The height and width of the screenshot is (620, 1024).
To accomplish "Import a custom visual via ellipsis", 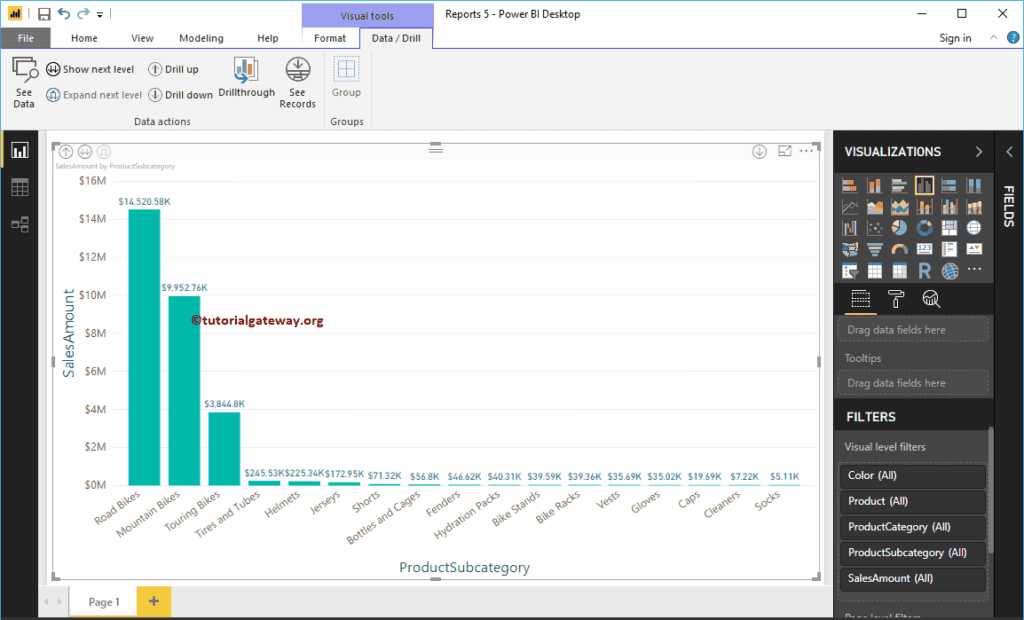I will pyautogui.click(x=974, y=269).
